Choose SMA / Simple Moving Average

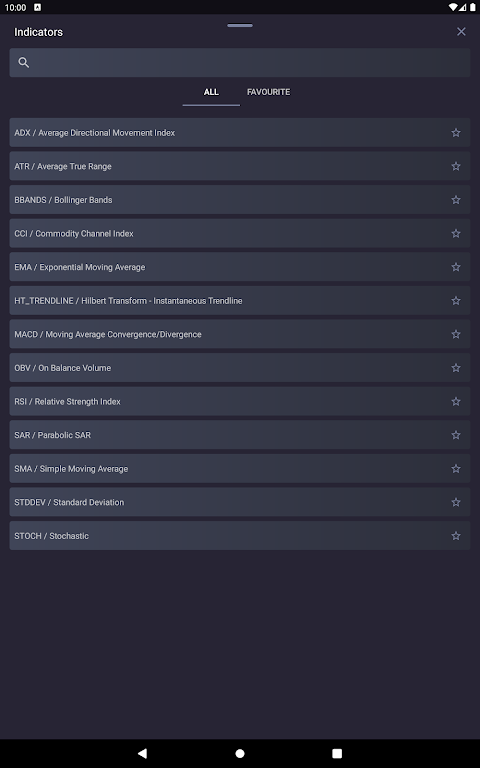(x=240, y=468)
